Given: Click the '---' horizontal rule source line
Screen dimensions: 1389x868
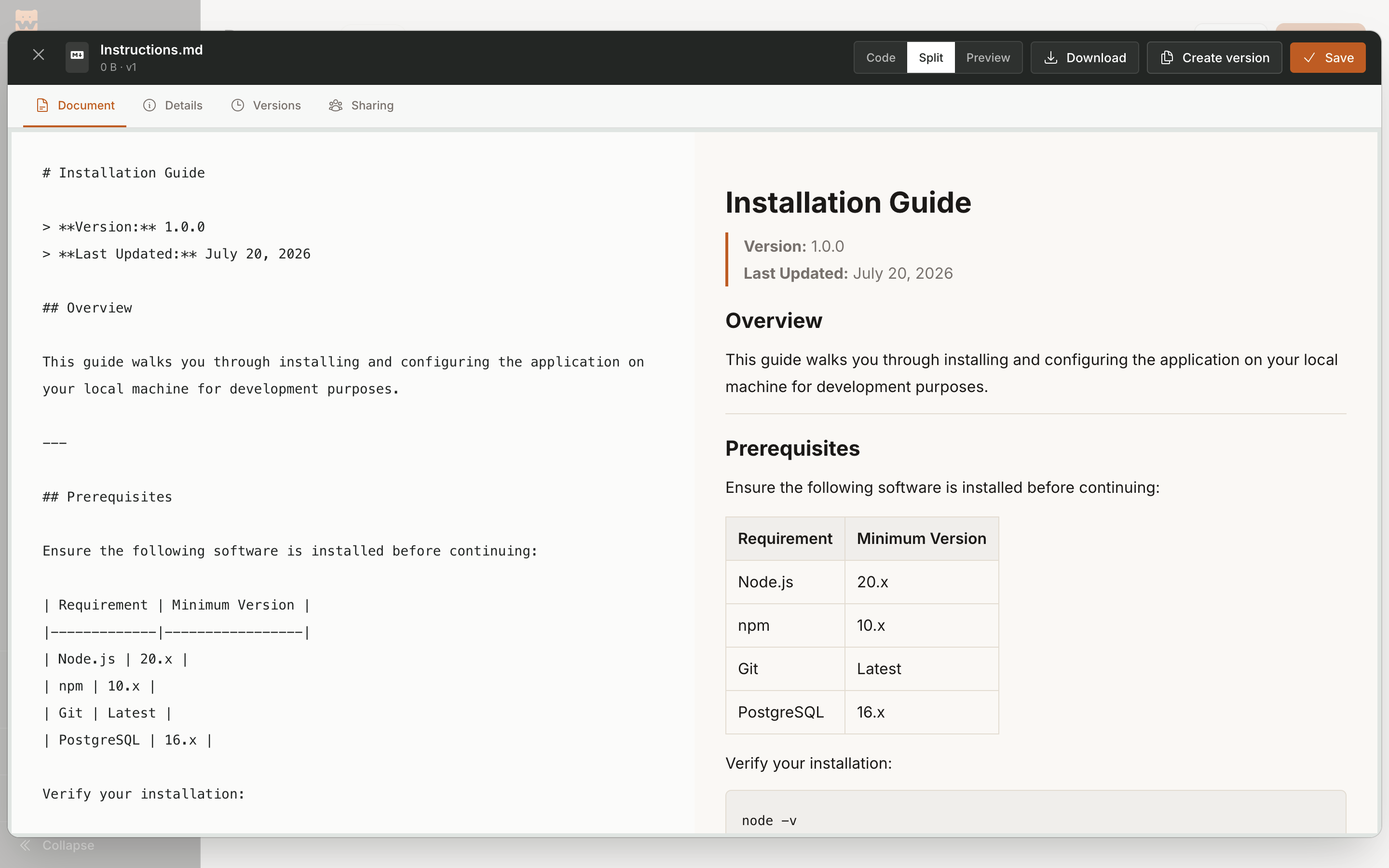Looking at the screenshot, I should [54, 443].
